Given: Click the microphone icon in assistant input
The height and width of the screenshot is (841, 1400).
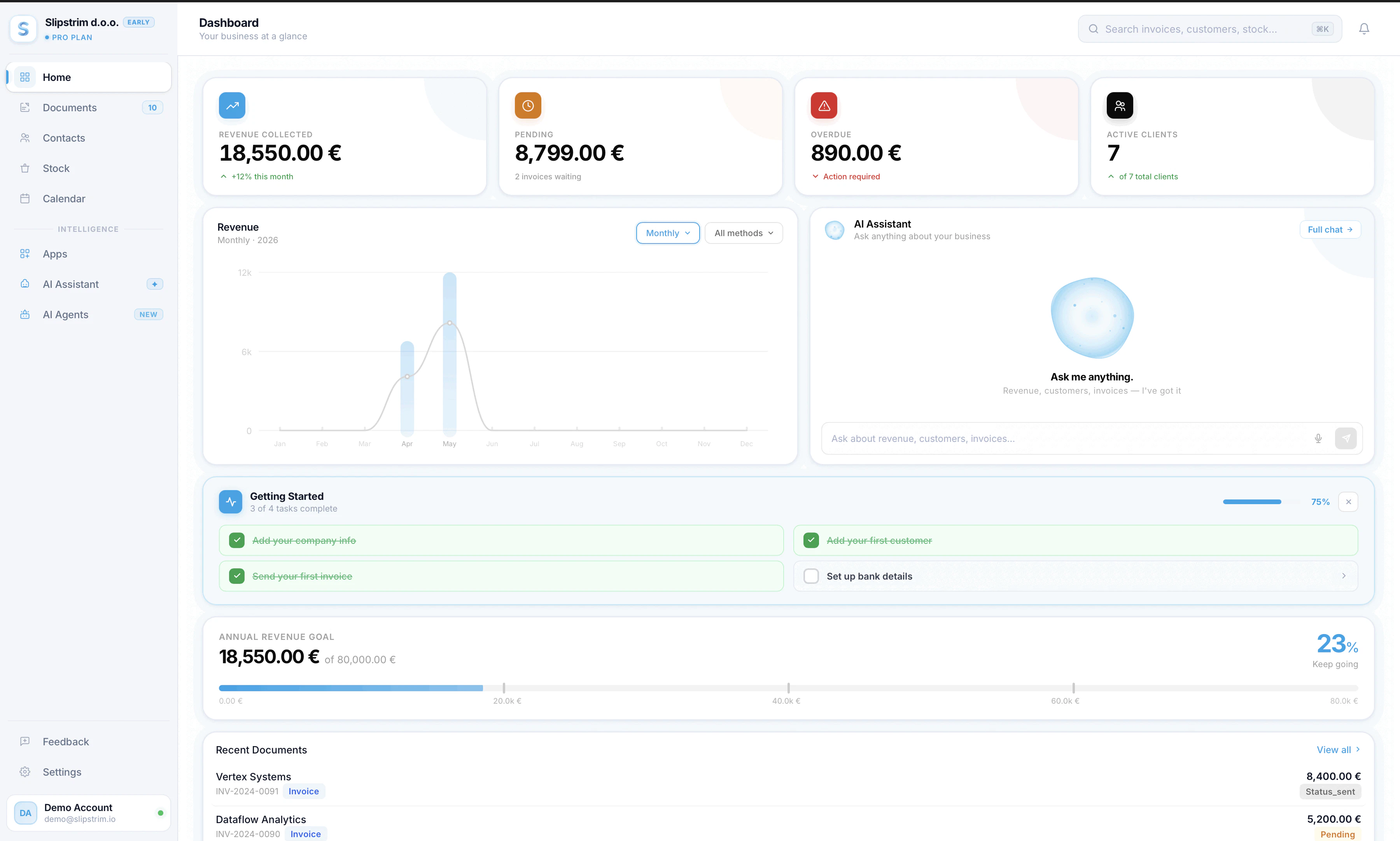Looking at the screenshot, I should [x=1318, y=438].
